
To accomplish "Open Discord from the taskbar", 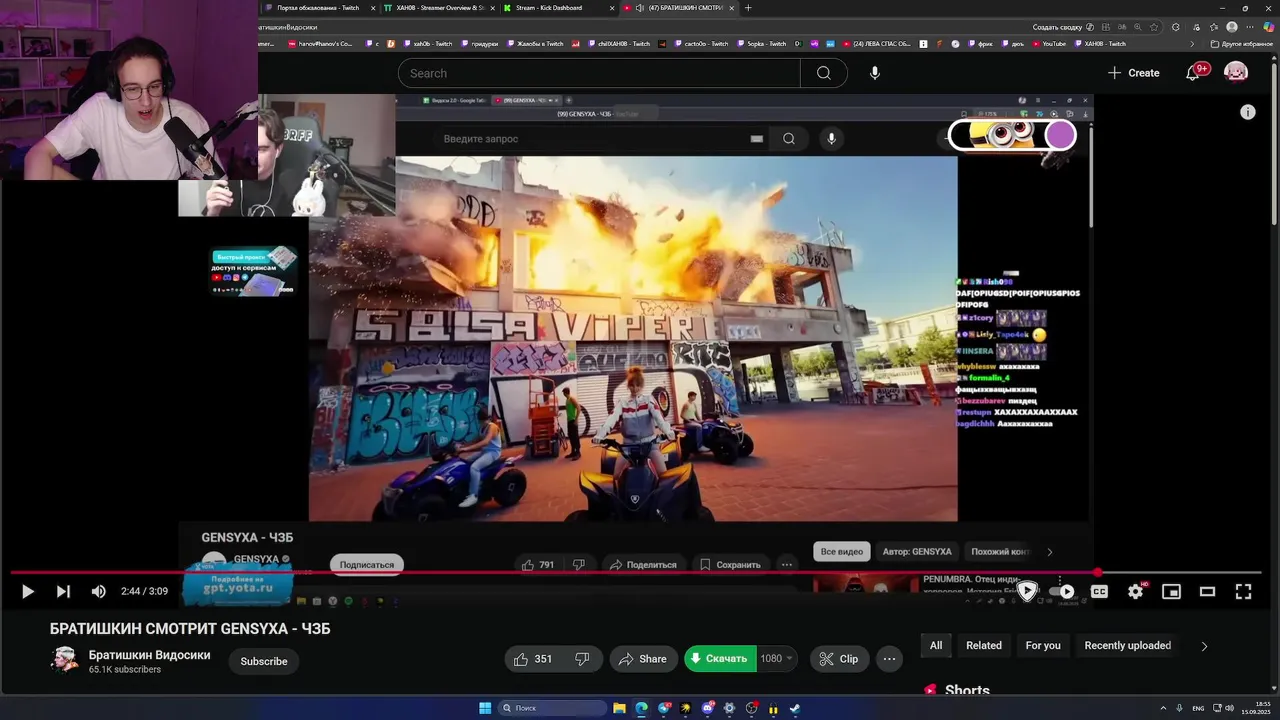I will point(707,708).
